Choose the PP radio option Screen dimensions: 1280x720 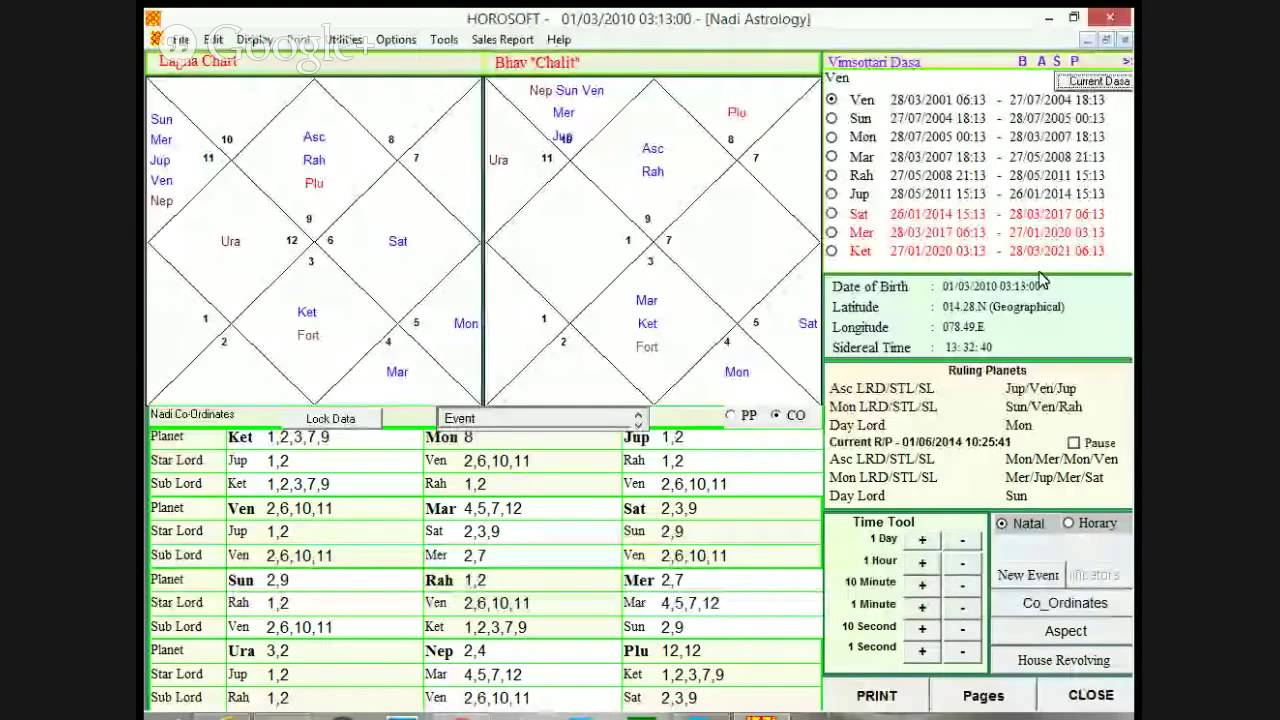tap(731, 415)
